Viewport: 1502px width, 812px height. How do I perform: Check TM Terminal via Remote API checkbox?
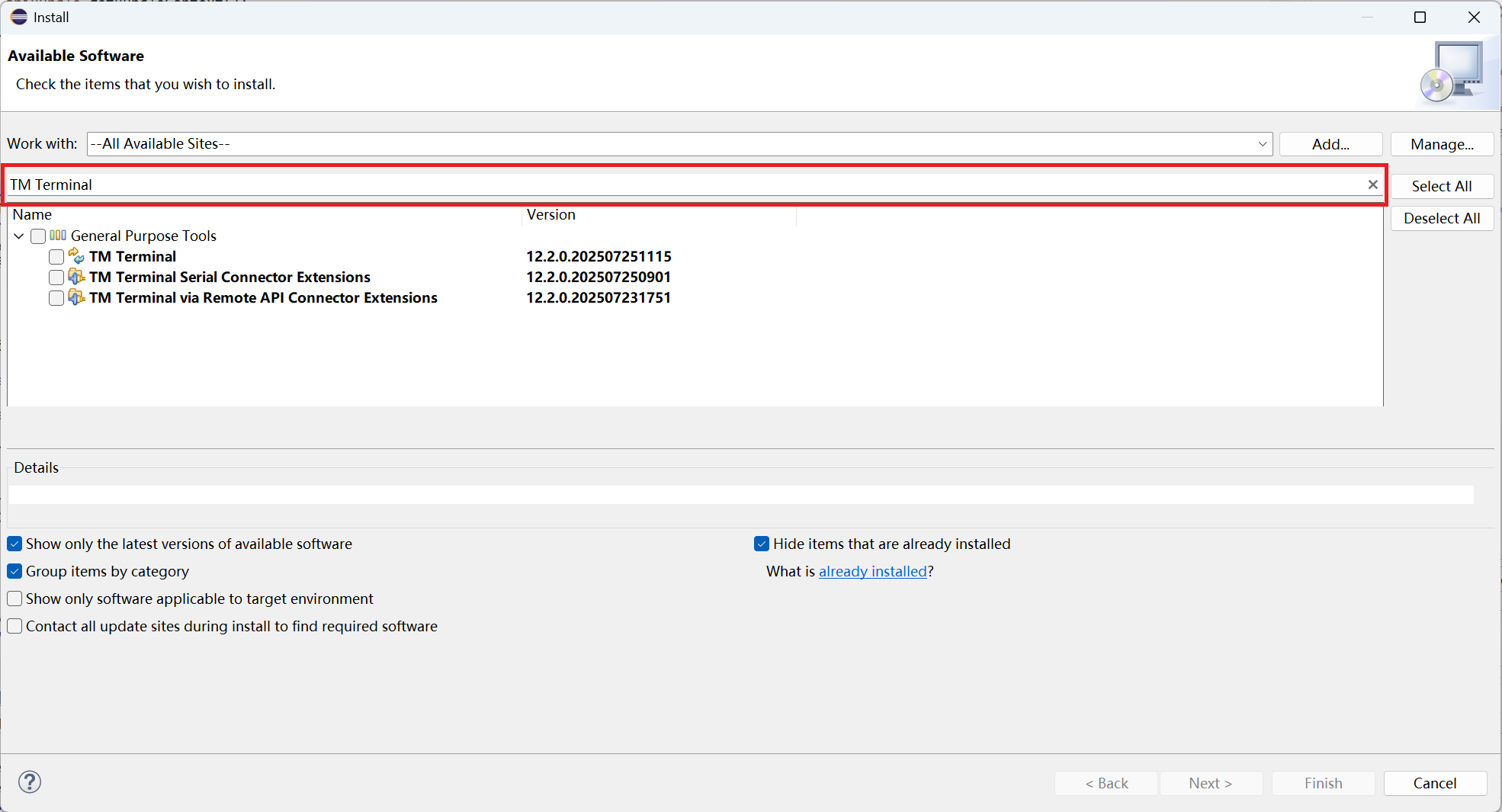click(x=56, y=298)
